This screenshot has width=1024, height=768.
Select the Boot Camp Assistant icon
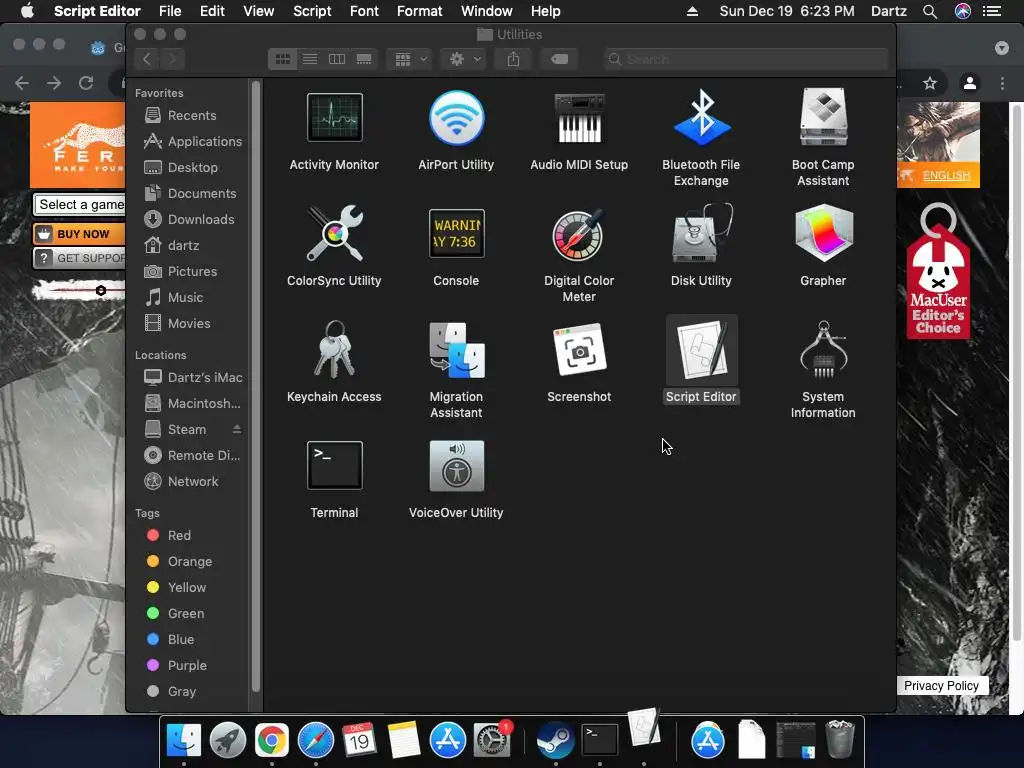(x=824, y=118)
